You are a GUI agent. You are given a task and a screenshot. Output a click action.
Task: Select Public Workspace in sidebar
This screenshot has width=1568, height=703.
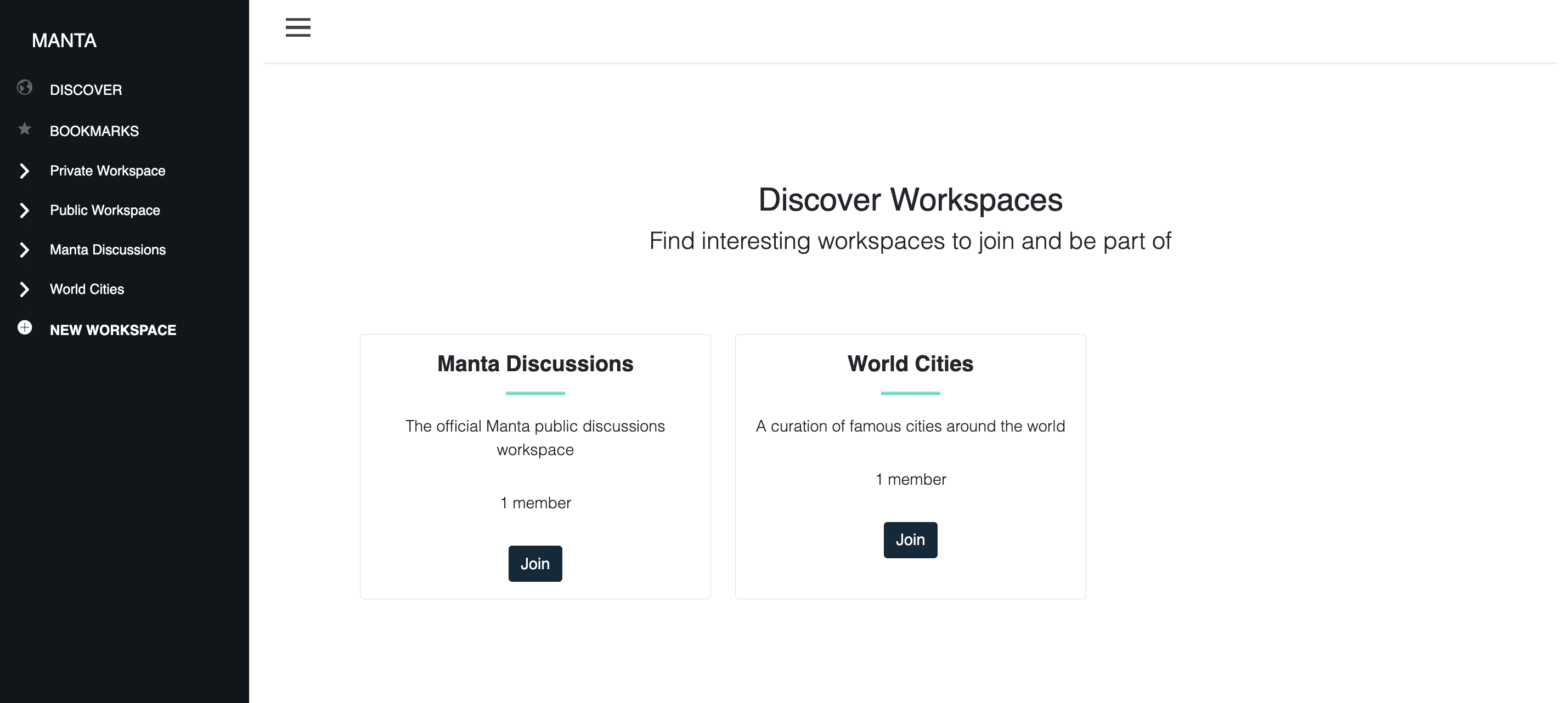pos(105,211)
